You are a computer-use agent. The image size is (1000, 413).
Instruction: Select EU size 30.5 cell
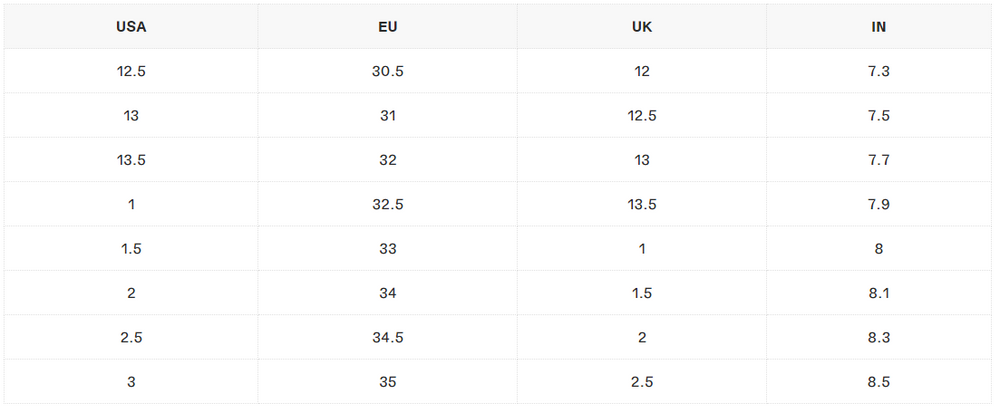388,71
